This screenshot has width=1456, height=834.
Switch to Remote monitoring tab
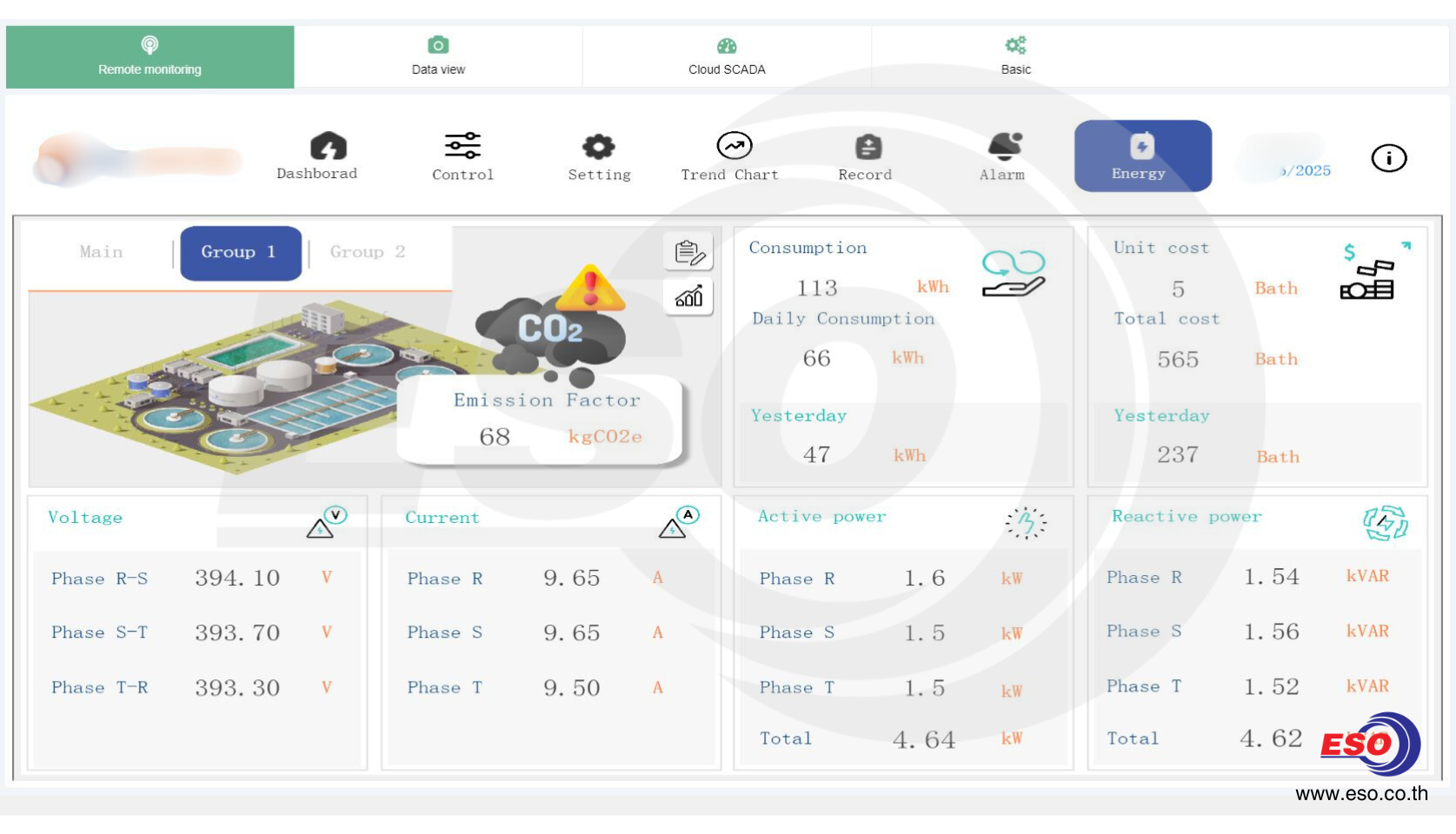150,56
